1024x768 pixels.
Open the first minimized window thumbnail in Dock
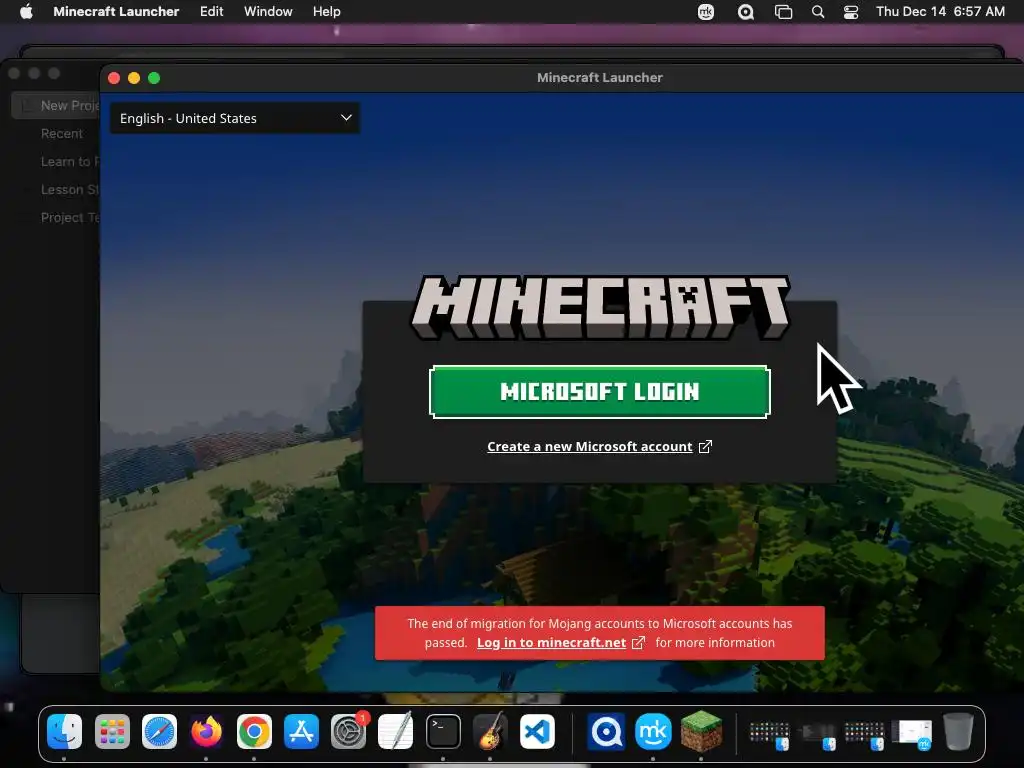(769, 735)
